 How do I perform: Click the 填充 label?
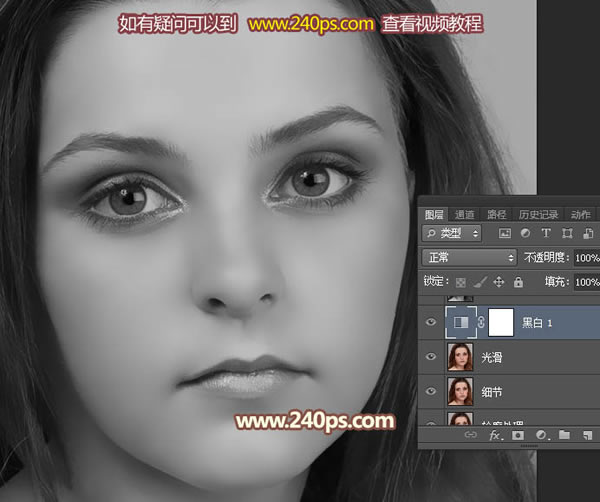(557, 282)
